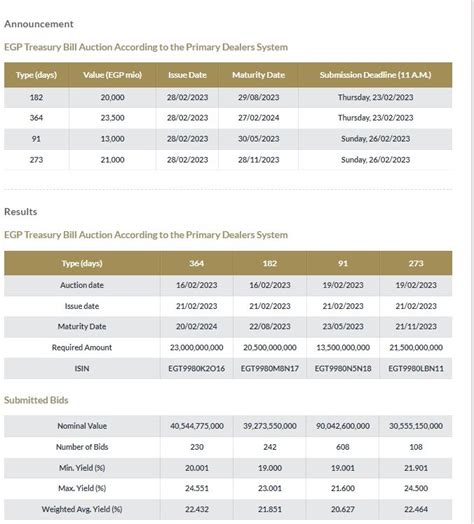The width and height of the screenshot is (474, 524).
Task: Click the Submission Deadline (11 A.M.) column header
Action: (x=375, y=75)
